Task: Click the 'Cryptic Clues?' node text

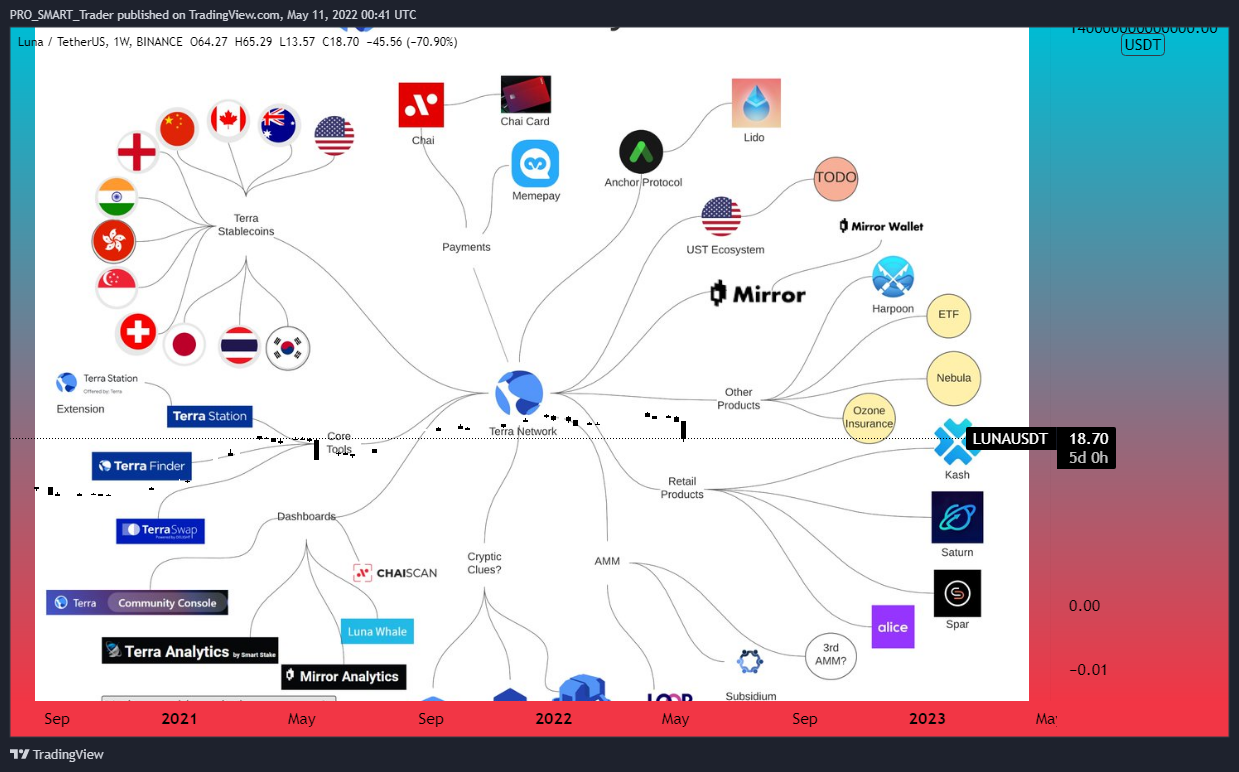Action: [485, 563]
